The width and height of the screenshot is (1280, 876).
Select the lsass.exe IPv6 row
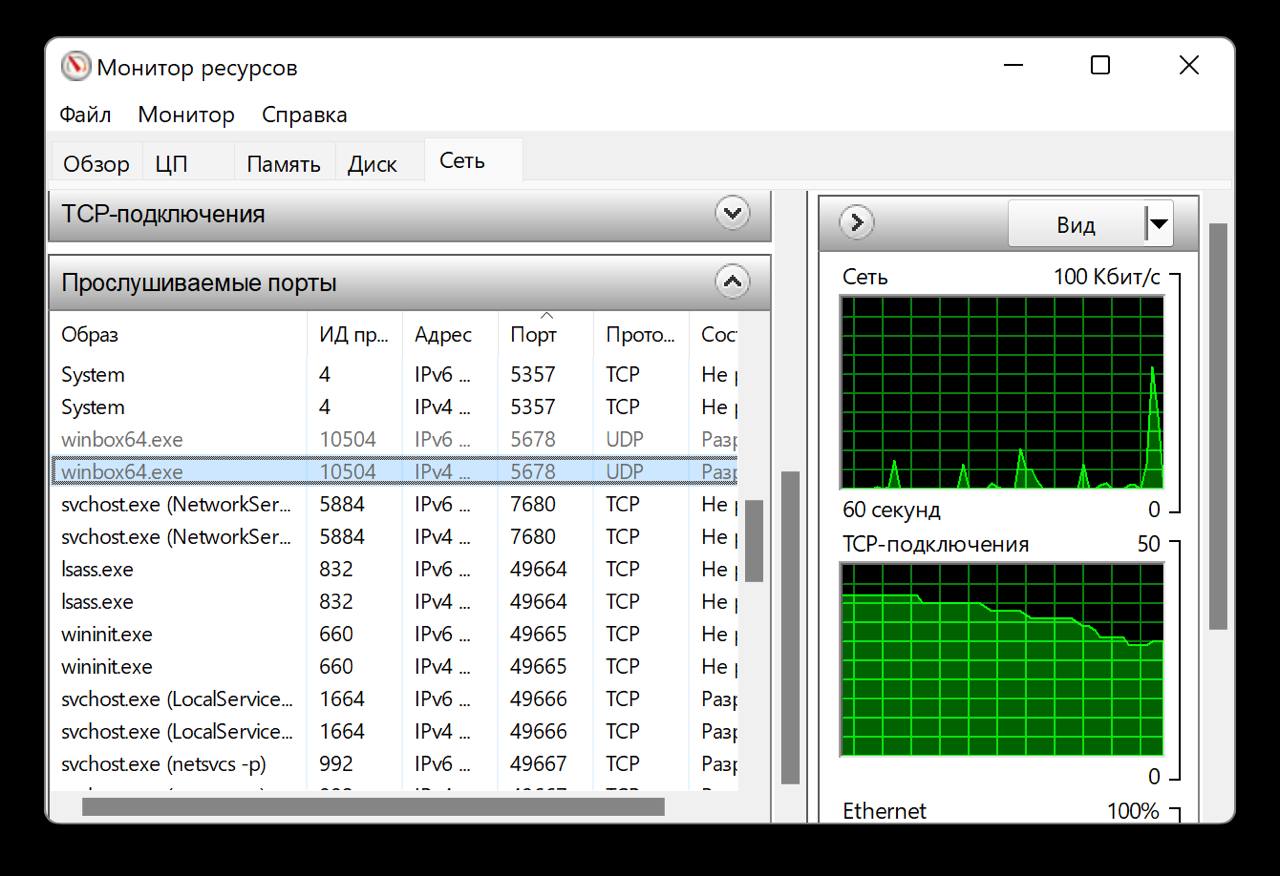[x=394, y=569]
